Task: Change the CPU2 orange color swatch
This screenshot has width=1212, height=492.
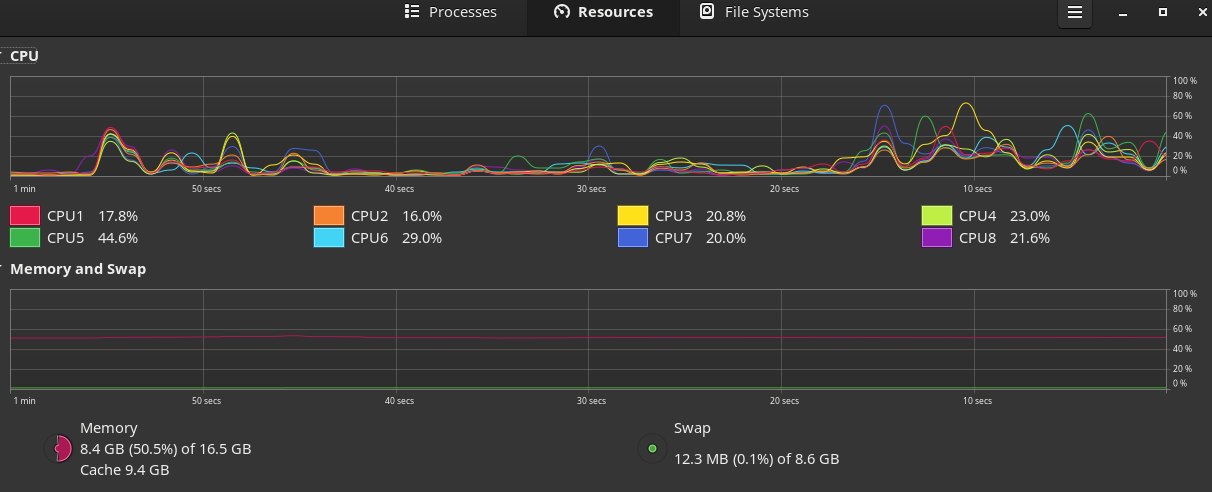Action: [x=328, y=215]
